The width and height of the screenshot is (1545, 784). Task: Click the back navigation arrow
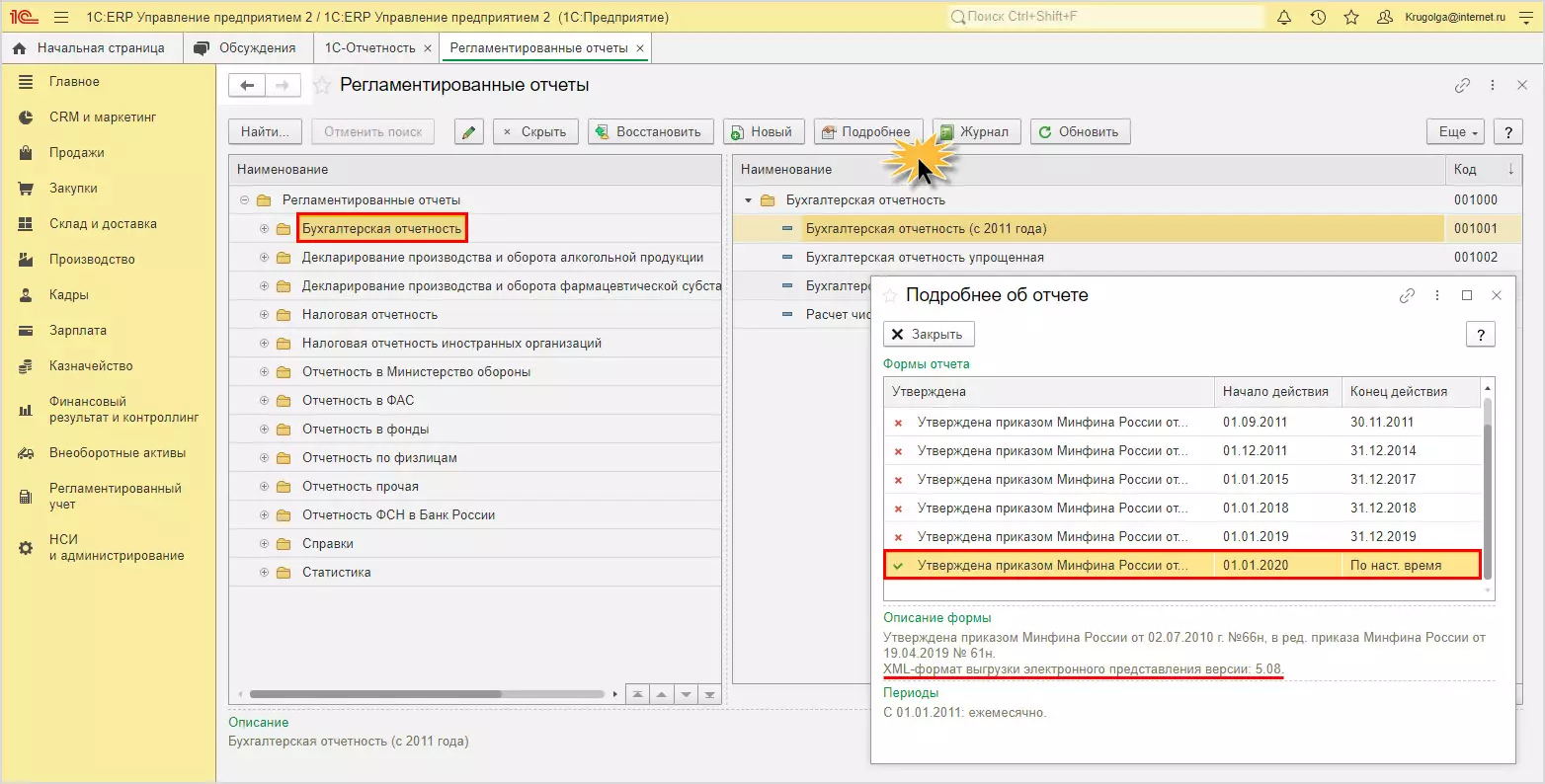click(247, 86)
